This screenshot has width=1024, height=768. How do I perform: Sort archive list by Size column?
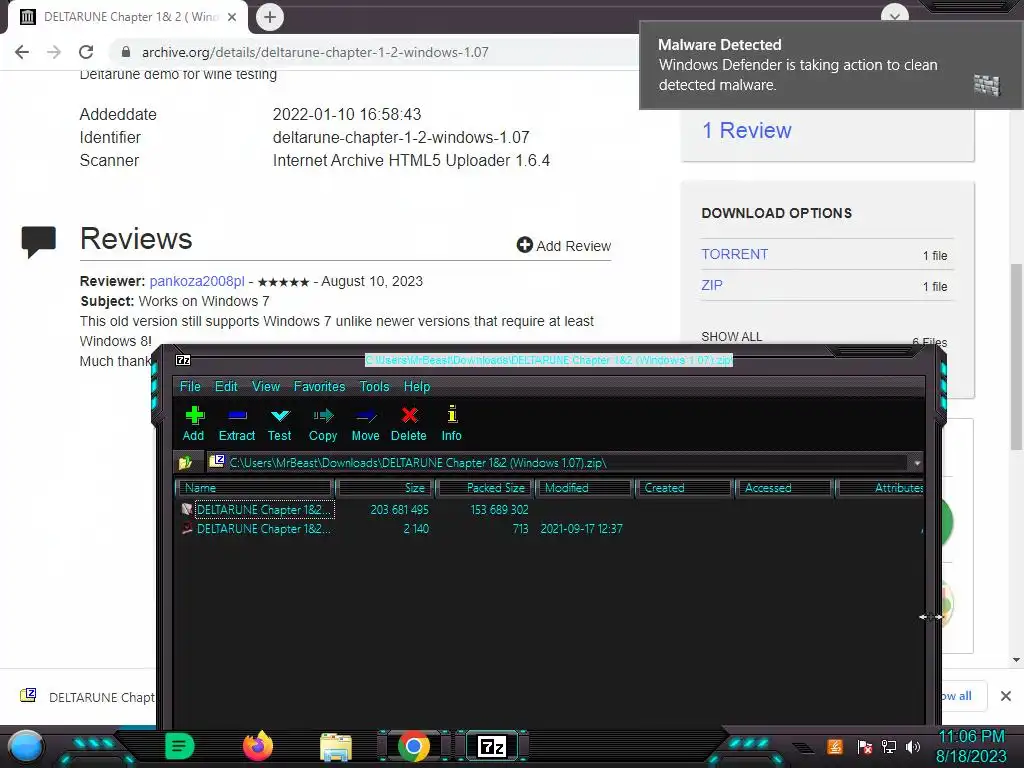385,488
